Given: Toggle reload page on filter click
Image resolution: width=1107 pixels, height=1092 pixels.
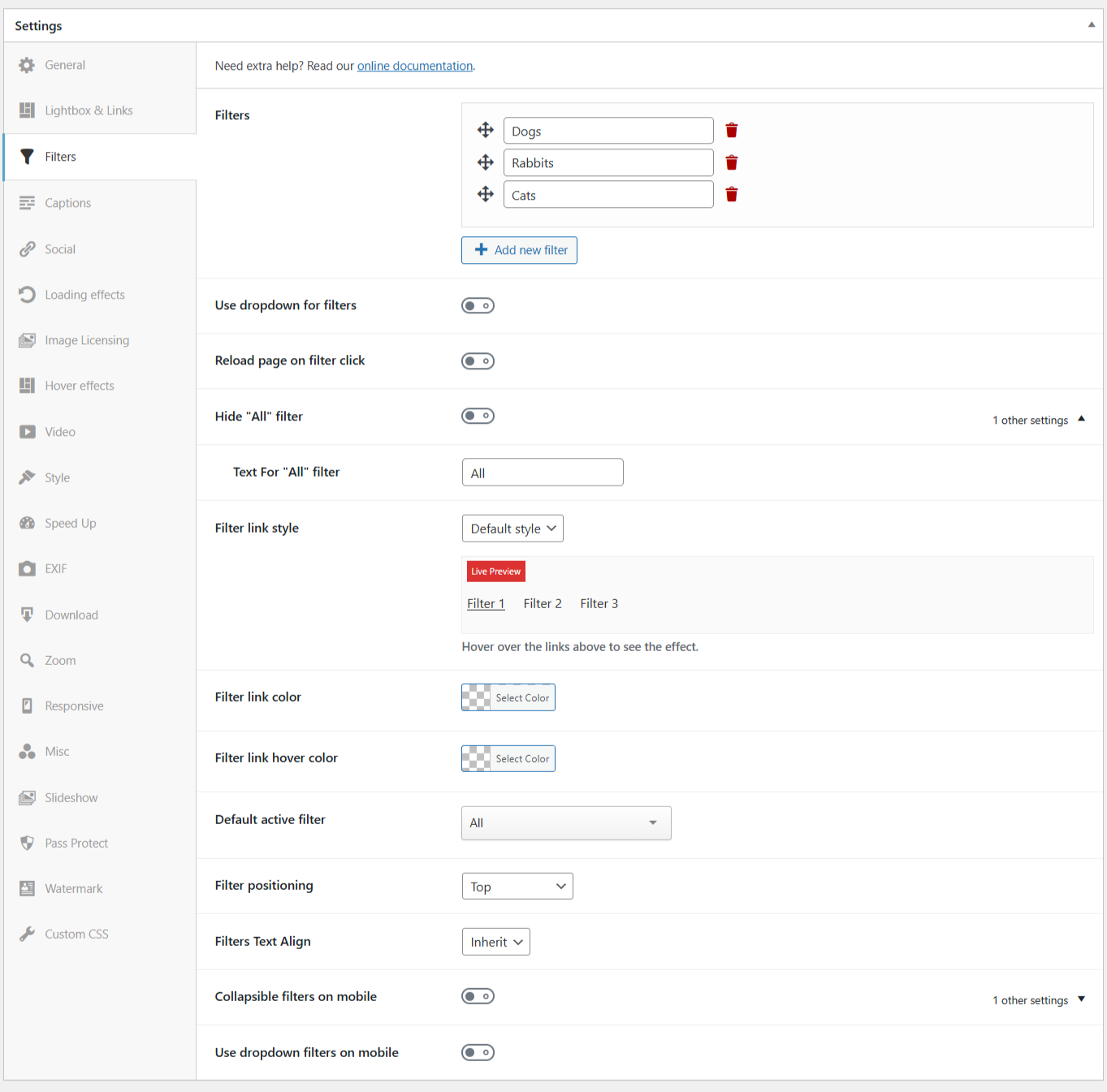Looking at the screenshot, I should click(x=478, y=360).
